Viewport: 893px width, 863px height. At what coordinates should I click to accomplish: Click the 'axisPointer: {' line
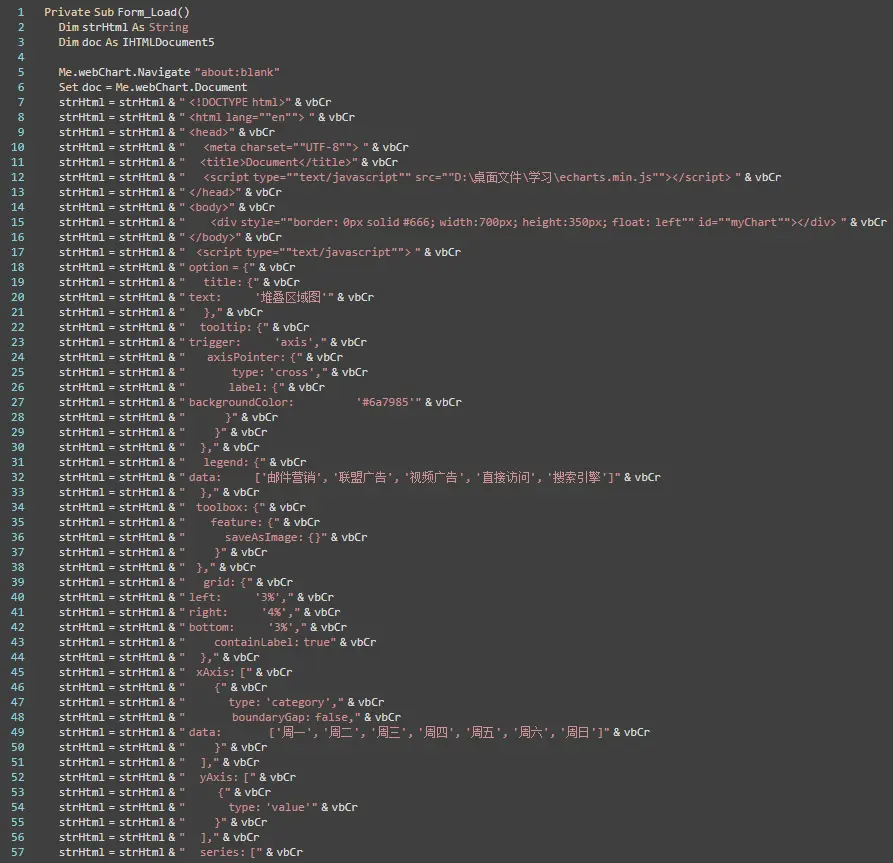coord(200,357)
